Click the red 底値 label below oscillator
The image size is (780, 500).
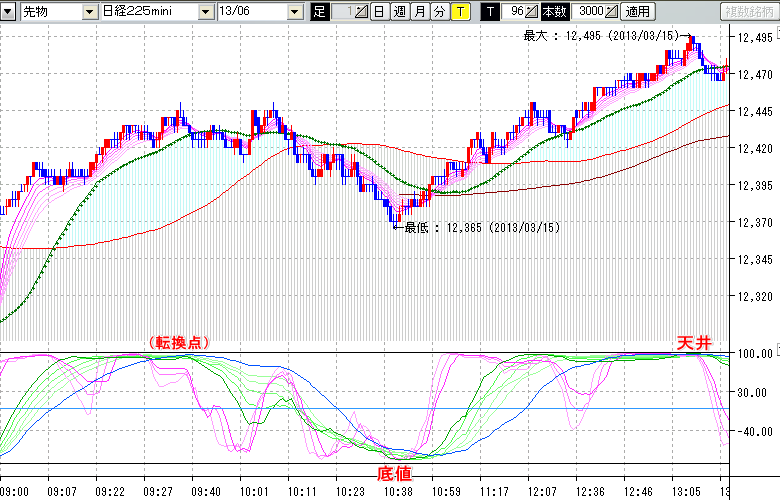(393, 471)
